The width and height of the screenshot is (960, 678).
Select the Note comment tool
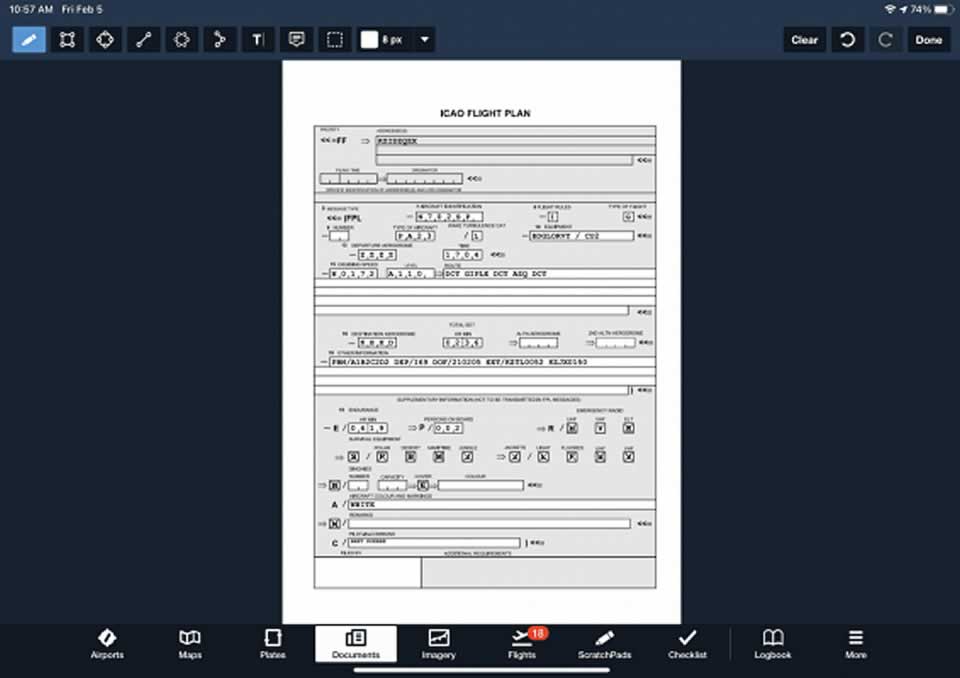click(x=296, y=40)
